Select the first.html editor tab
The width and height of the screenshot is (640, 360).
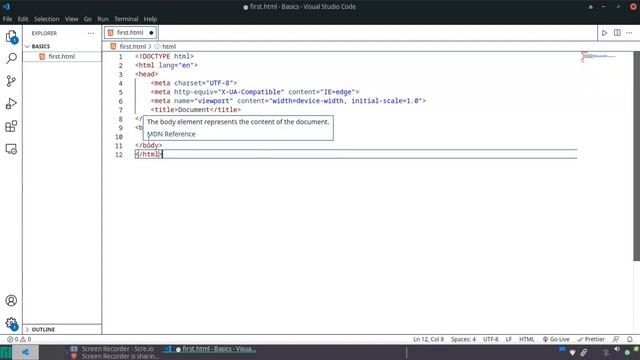pos(130,33)
